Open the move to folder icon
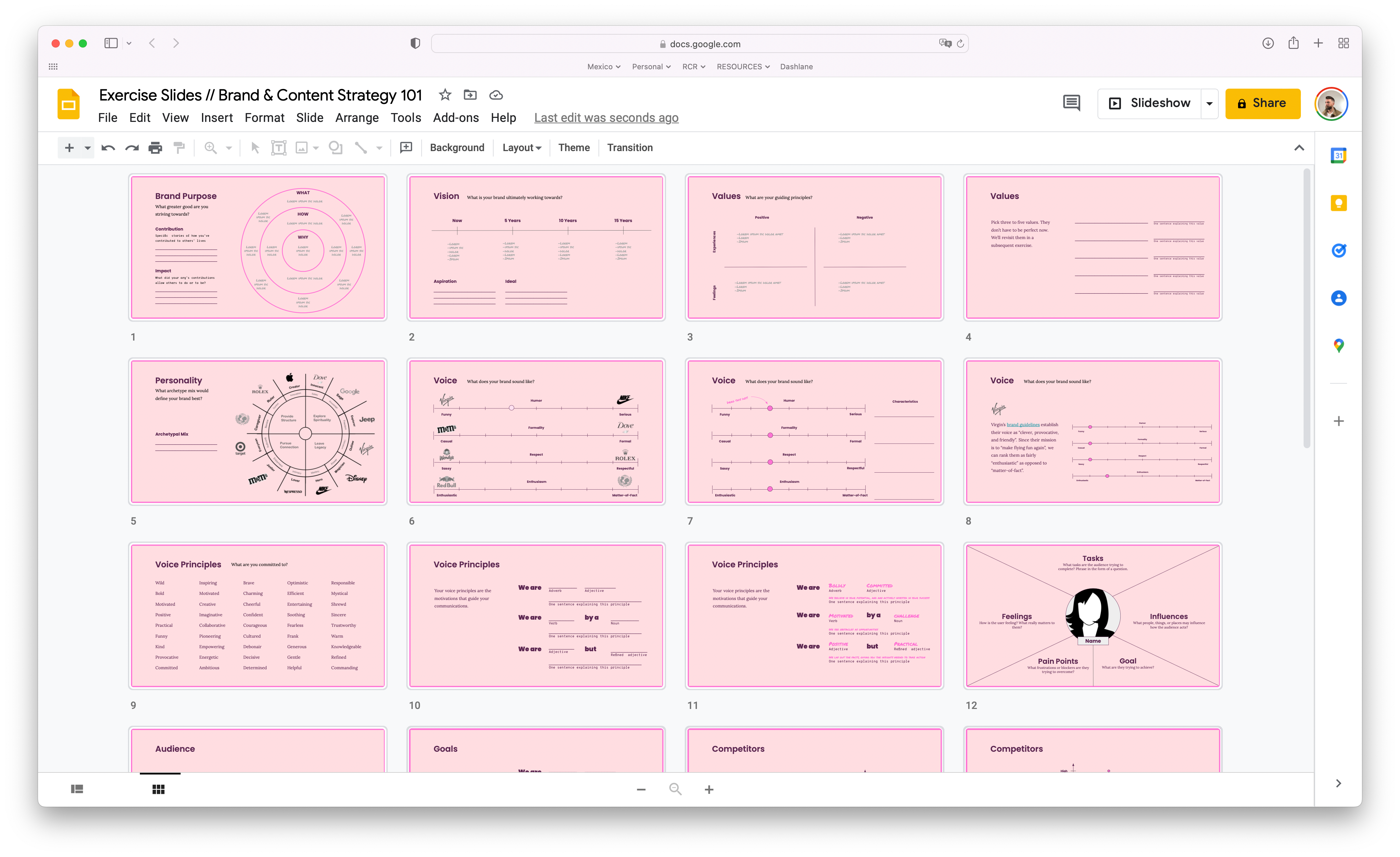This screenshot has height=857, width=1400. click(x=470, y=95)
